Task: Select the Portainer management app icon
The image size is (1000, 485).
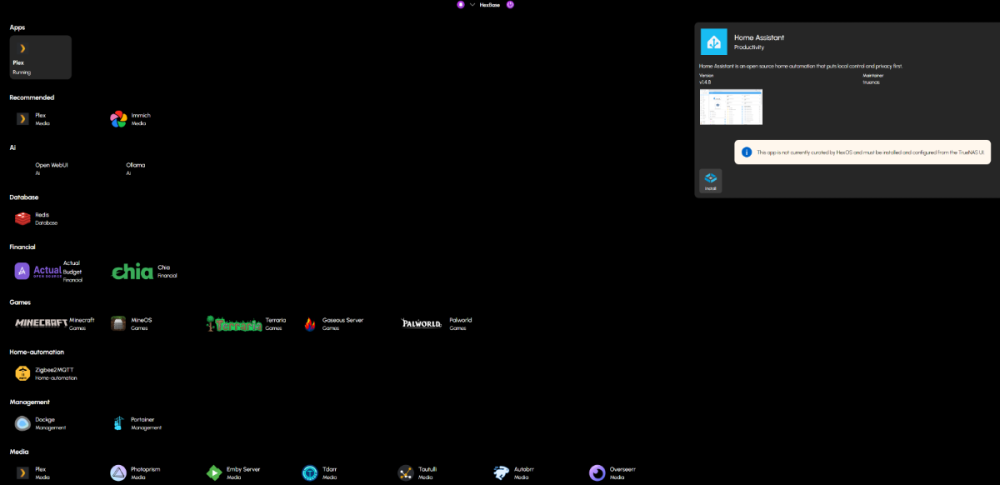Action: 119,423
